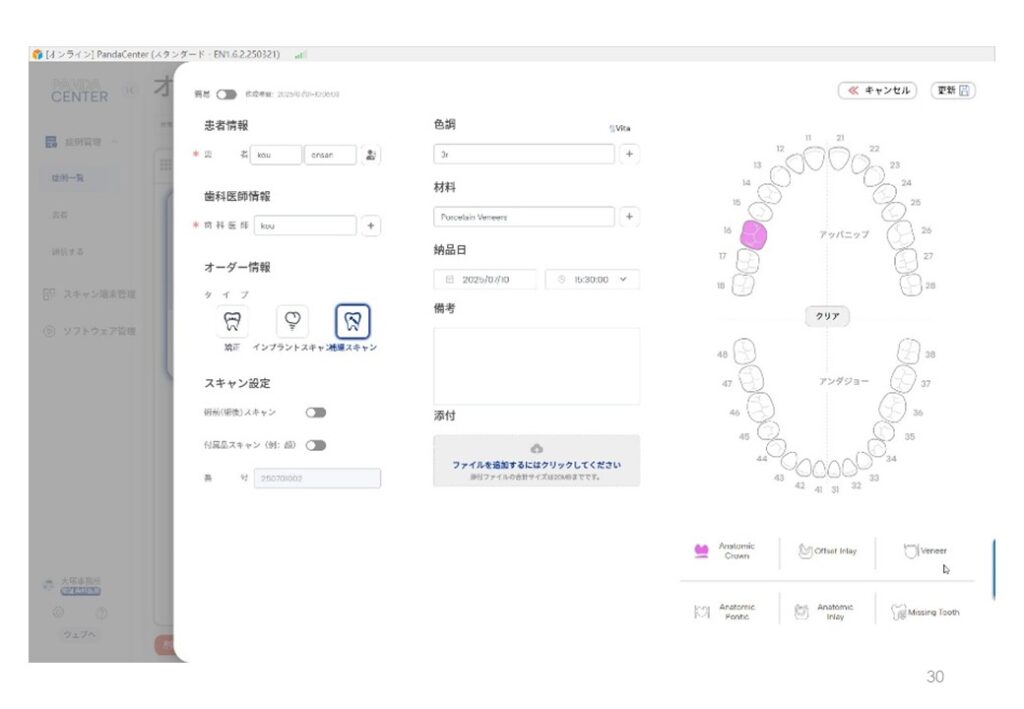This screenshot has width=1024, height=709.
Task: Choose the Veneer restoration type
Action: (925, 551)
